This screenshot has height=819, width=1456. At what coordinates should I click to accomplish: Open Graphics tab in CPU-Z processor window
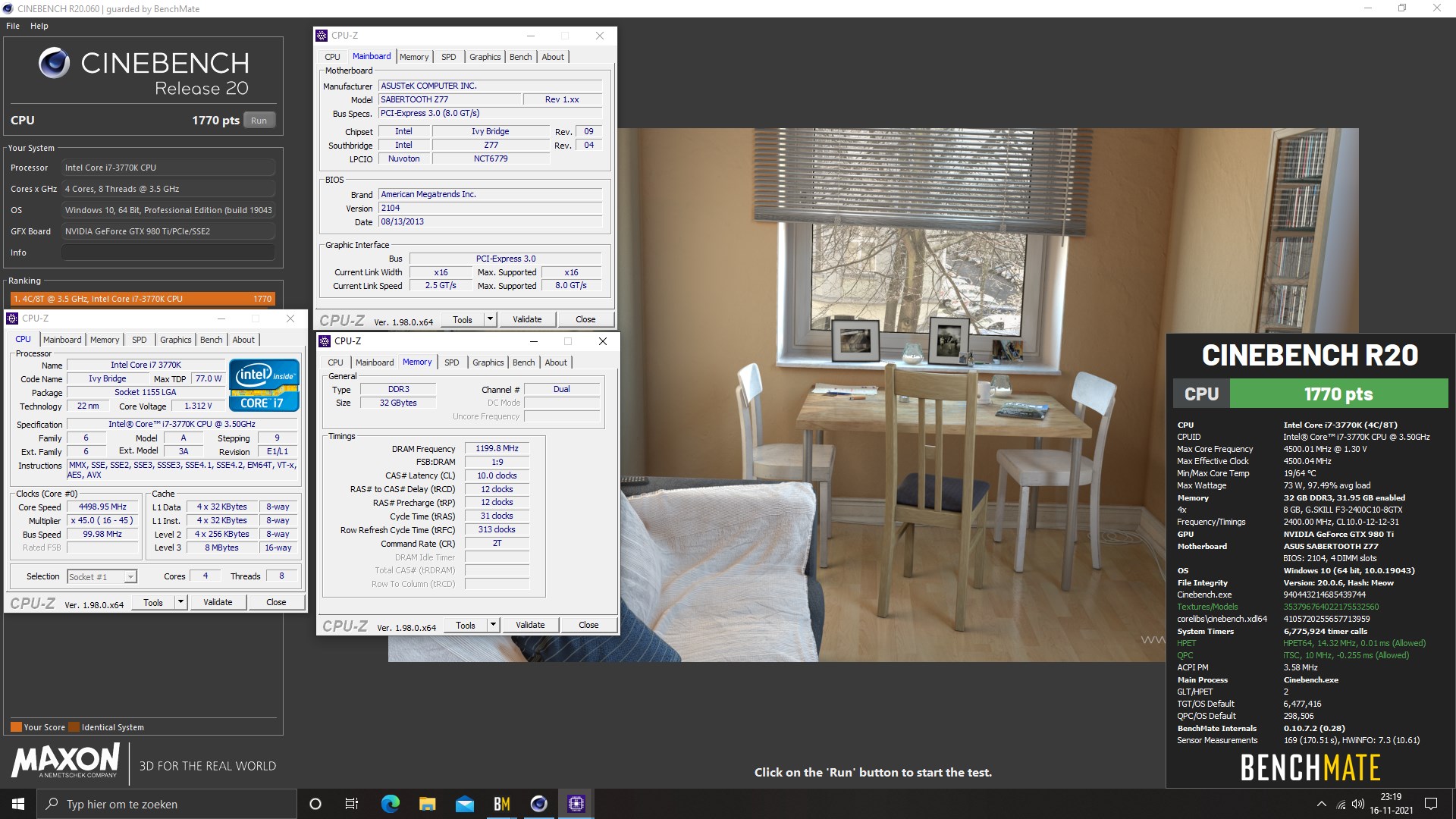pyautogui.click(x=176, y=340)
